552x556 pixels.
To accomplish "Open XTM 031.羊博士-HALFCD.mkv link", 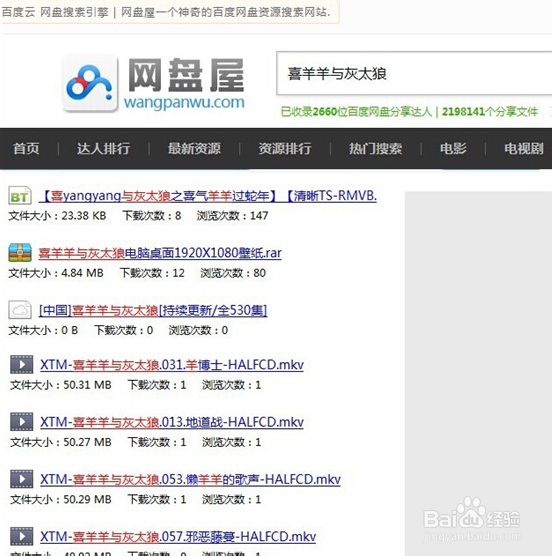I will coord(172,365).
